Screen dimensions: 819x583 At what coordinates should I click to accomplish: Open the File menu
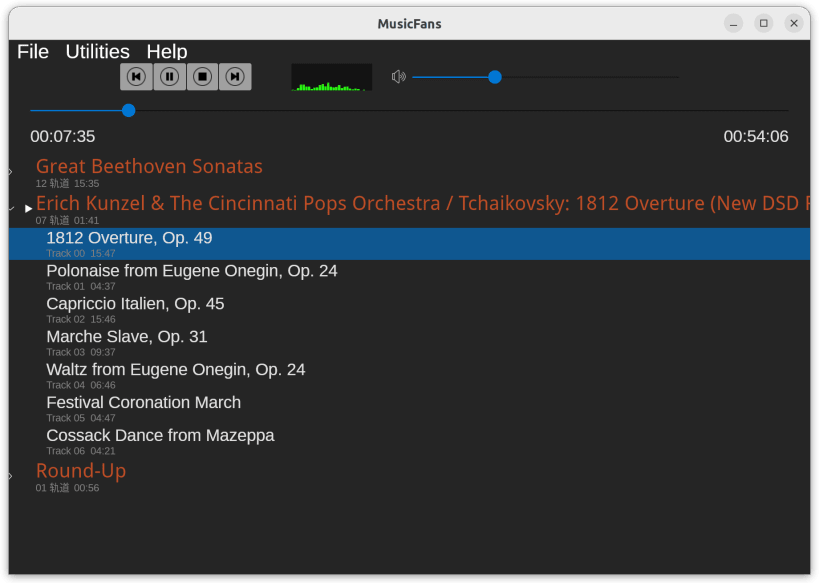coord(33,52)
